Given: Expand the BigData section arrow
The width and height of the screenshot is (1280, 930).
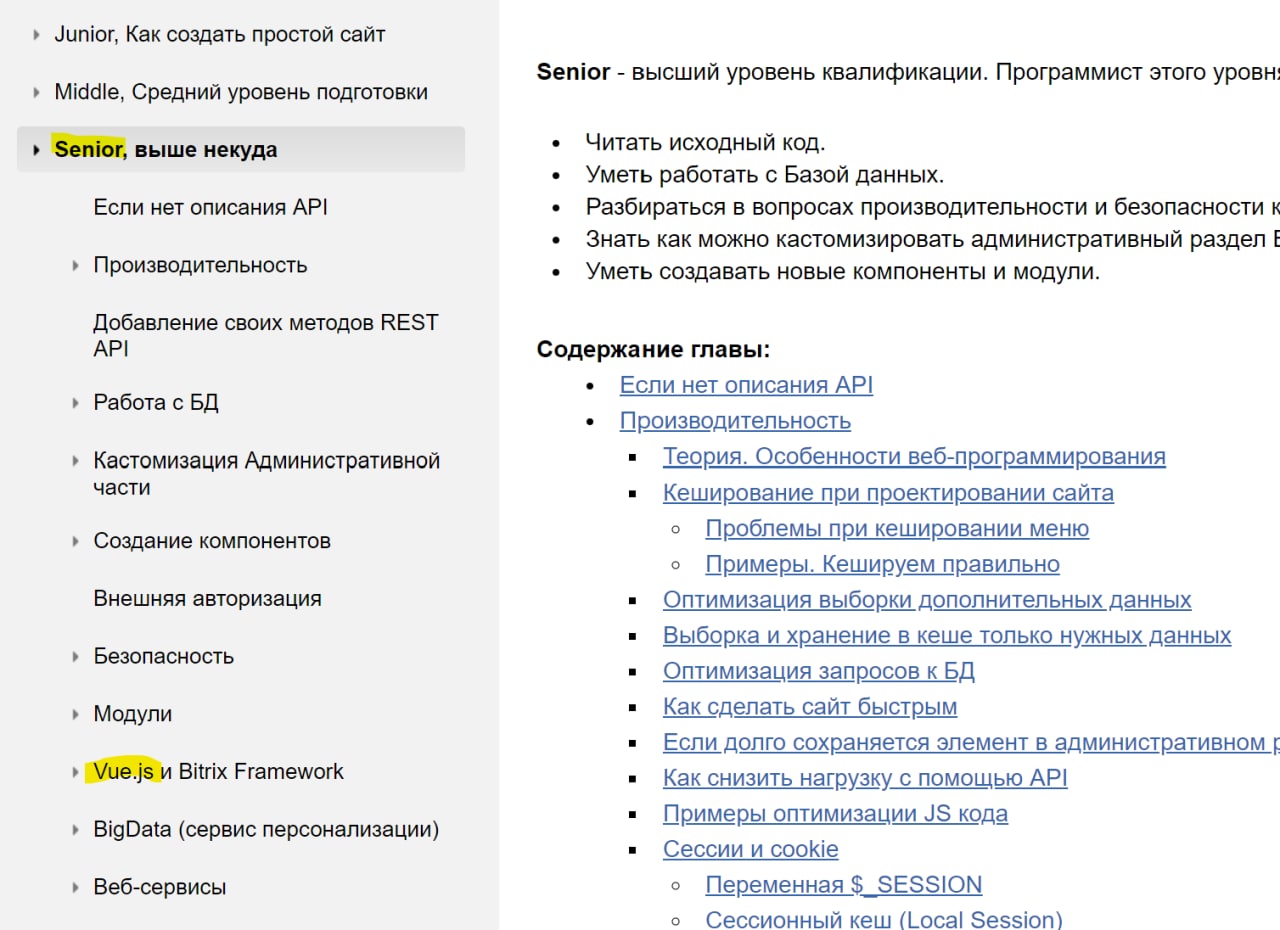Looking at the screenshot, I should 76,830.
